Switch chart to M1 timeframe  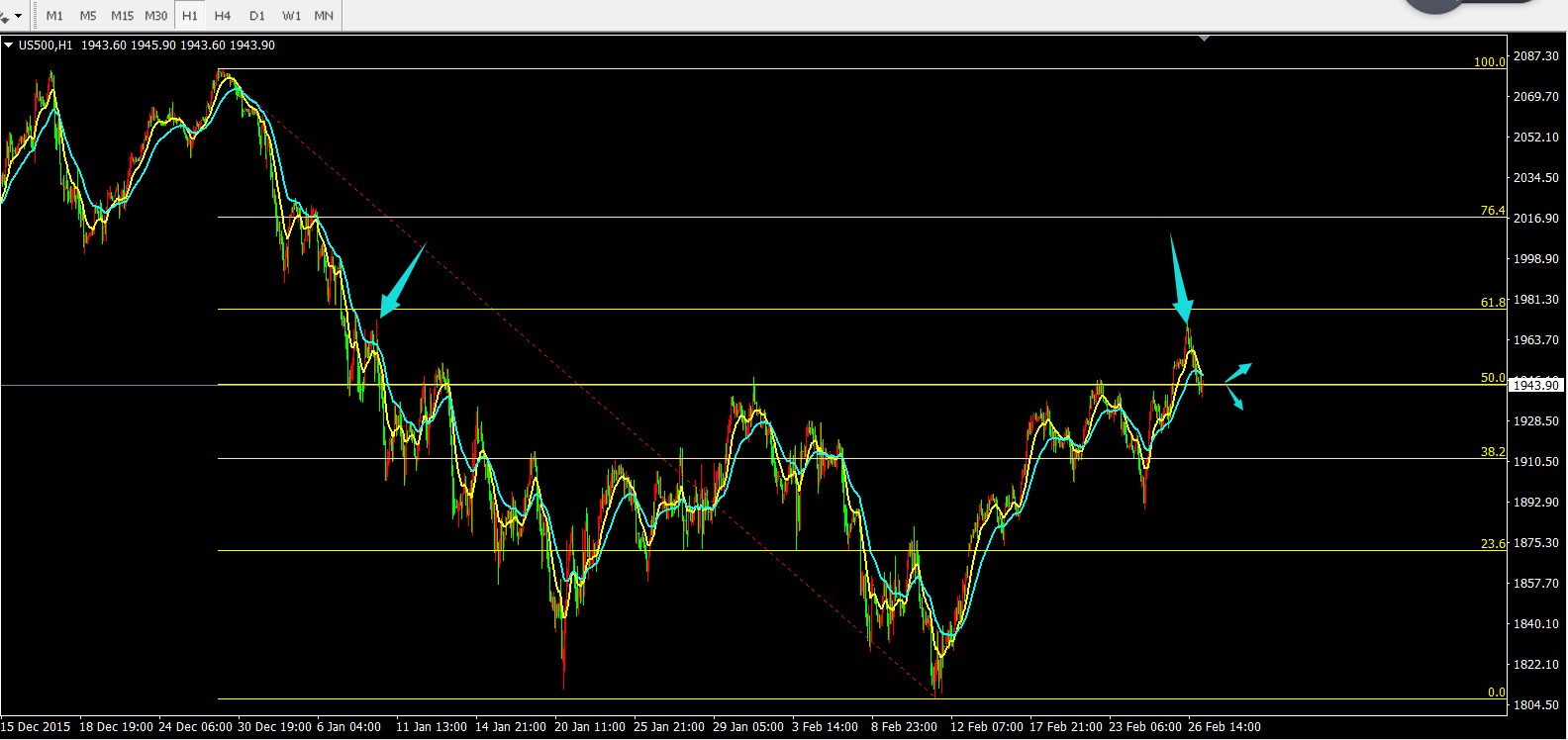(54, 16)
